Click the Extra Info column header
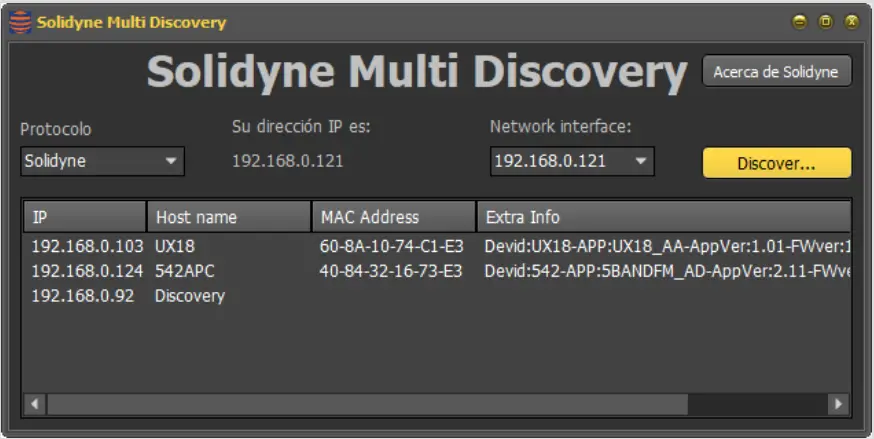This screenshot has width=874, height=439. pyautogui.click(x=663, y=217)
